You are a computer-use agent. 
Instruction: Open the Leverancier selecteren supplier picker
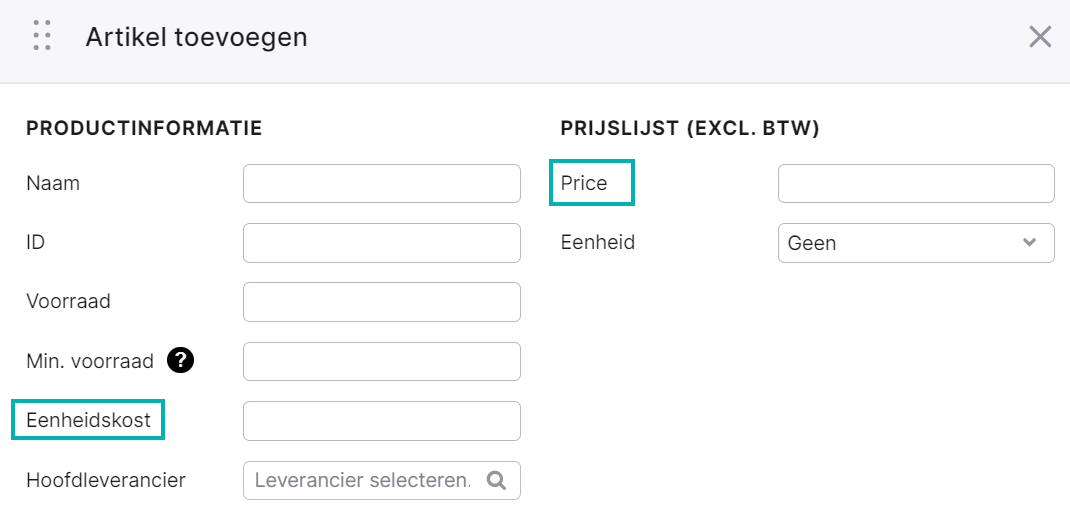[381, 481]
